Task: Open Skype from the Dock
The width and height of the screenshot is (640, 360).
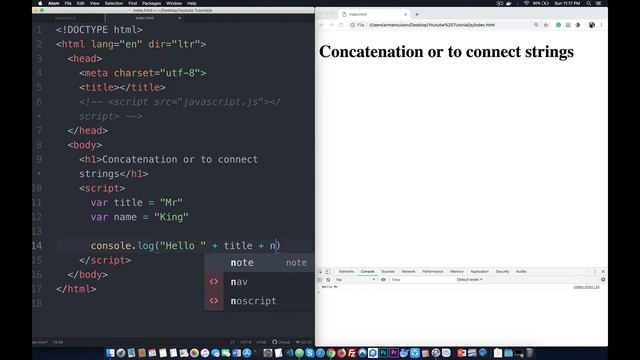Action: [309, 353]
